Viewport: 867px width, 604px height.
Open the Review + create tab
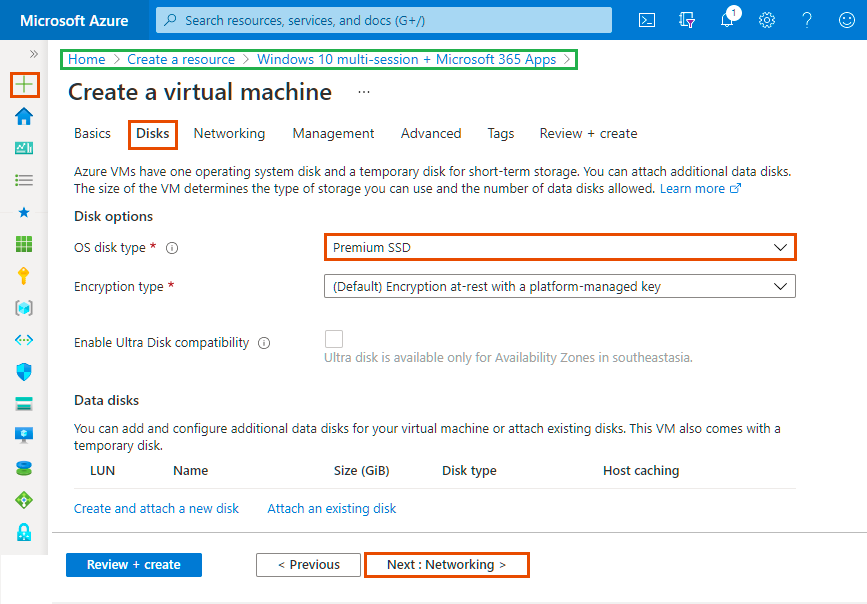(588, 133)
